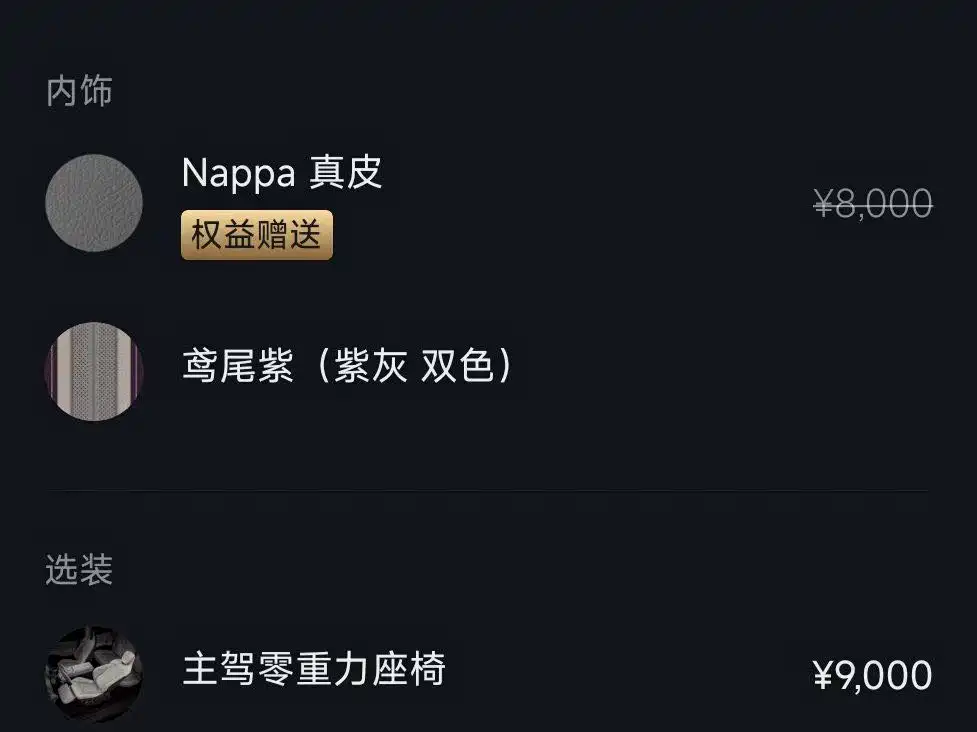Viewport: 977px width, 732px height.
Task: Click the divider line above 选装 section
Action: (489, 491)
